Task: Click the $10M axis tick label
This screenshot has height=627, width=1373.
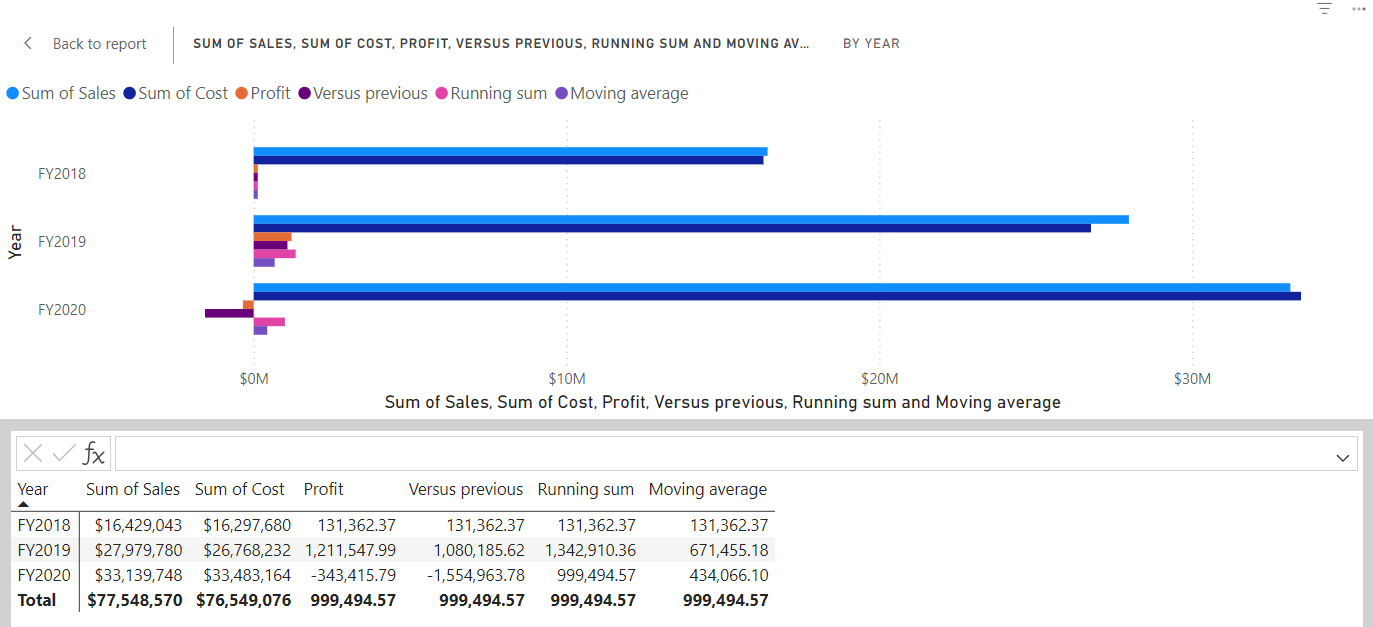Action: 567,380
